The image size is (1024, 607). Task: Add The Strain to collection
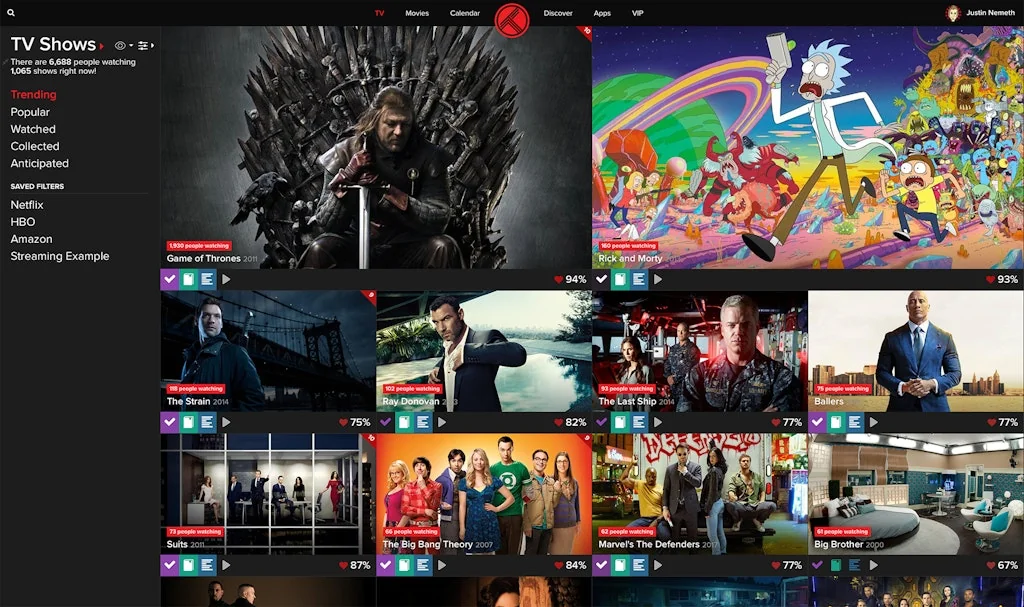[188, 422]
